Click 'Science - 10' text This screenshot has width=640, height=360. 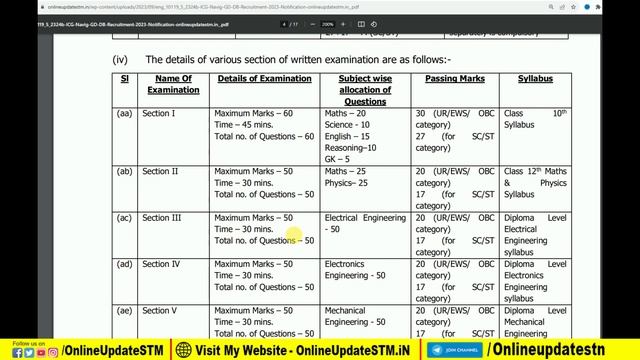pos(347,124)
